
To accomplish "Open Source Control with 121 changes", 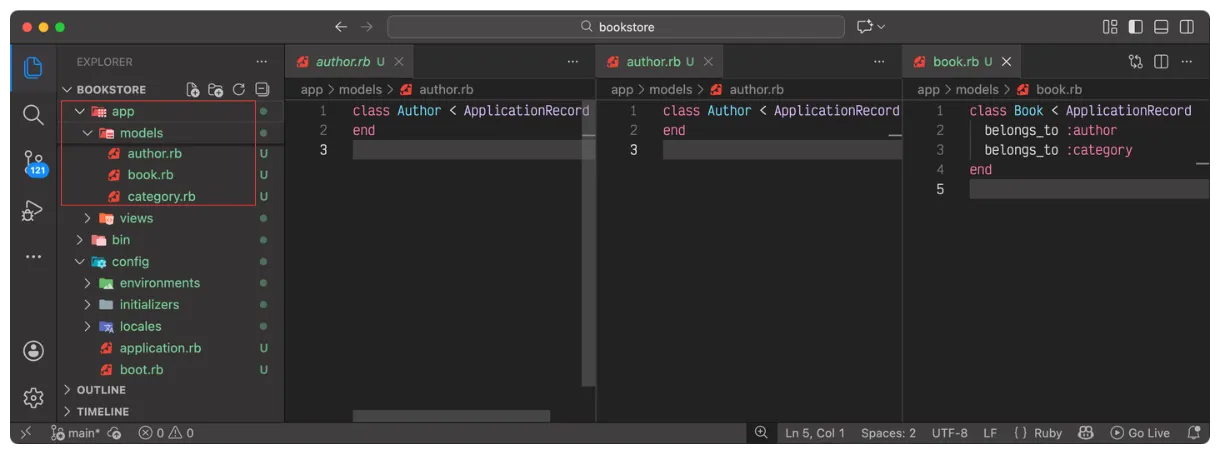I will (33, 162).
